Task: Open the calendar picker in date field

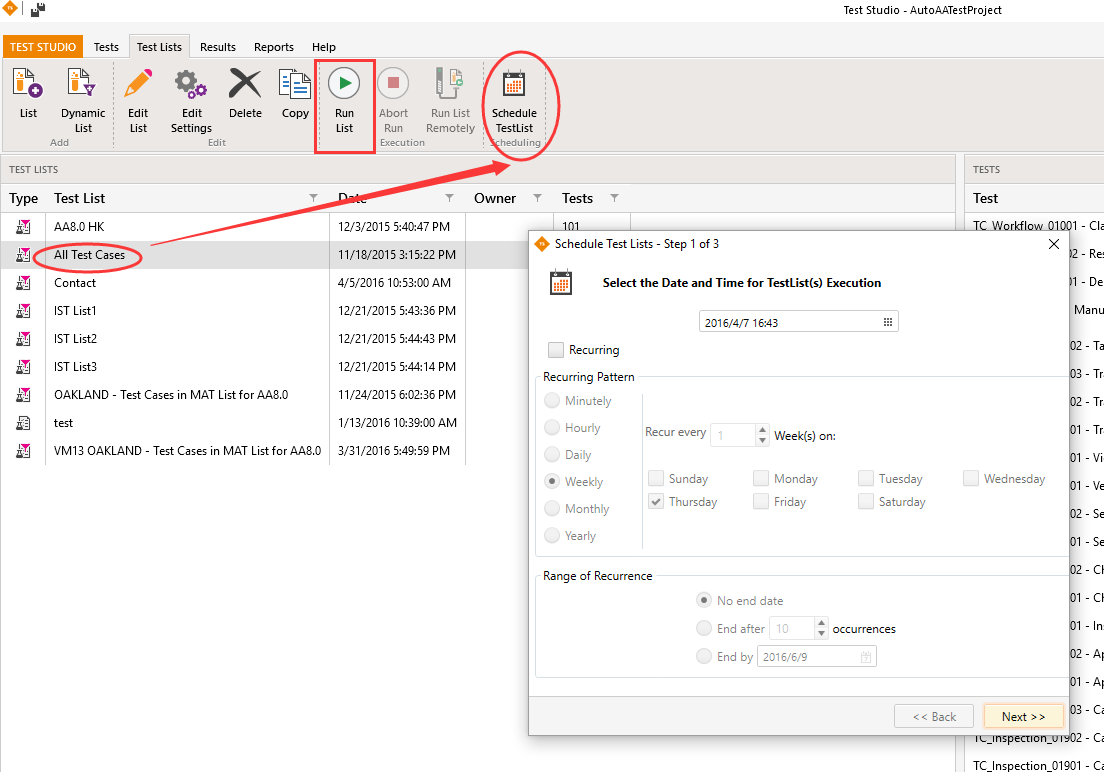Action: pyautogui.click(x=888, y=322)
